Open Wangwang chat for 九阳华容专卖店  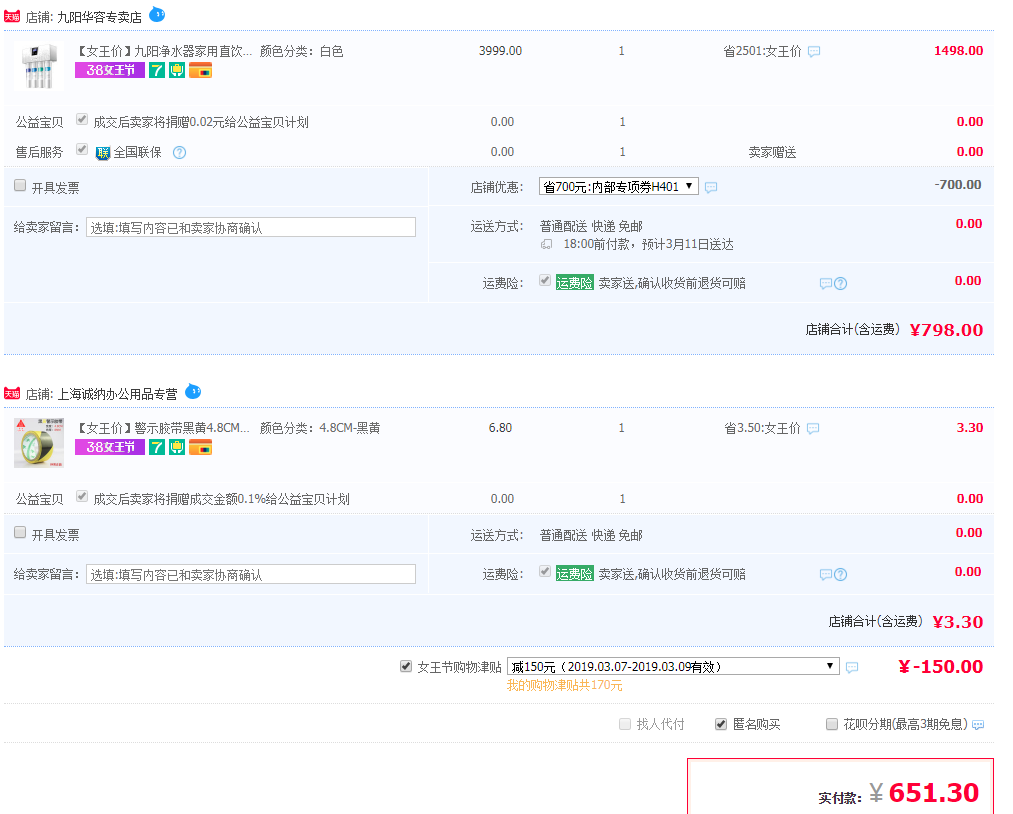click(157, 14)
